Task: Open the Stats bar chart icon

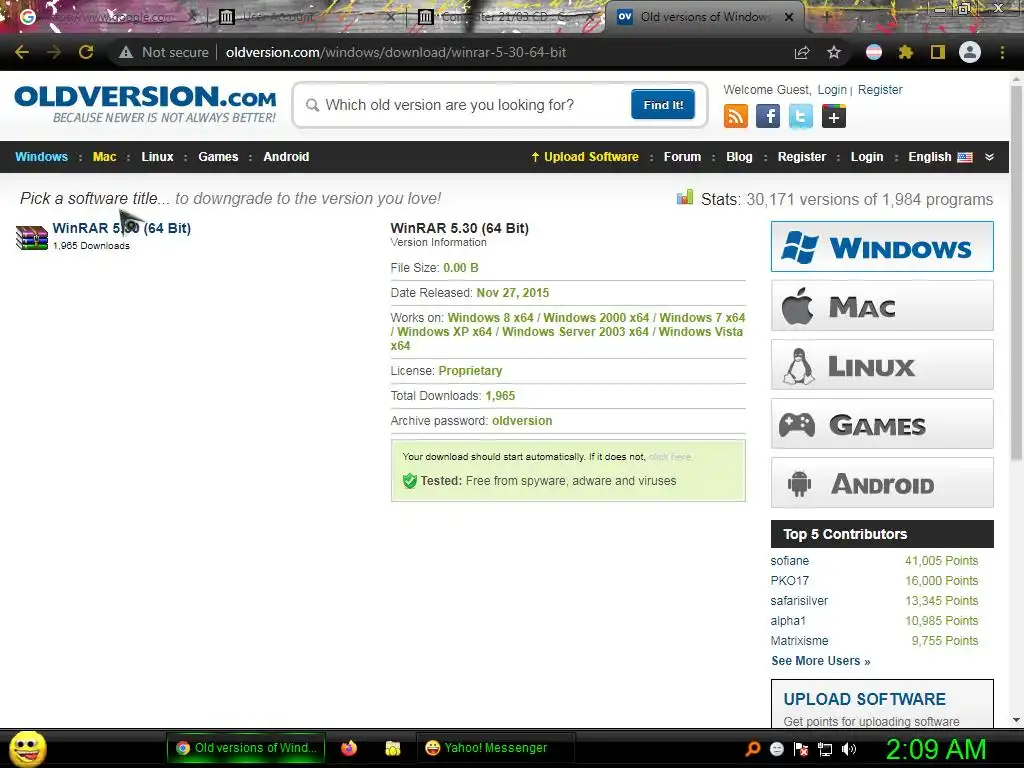Action: (684, 197)
